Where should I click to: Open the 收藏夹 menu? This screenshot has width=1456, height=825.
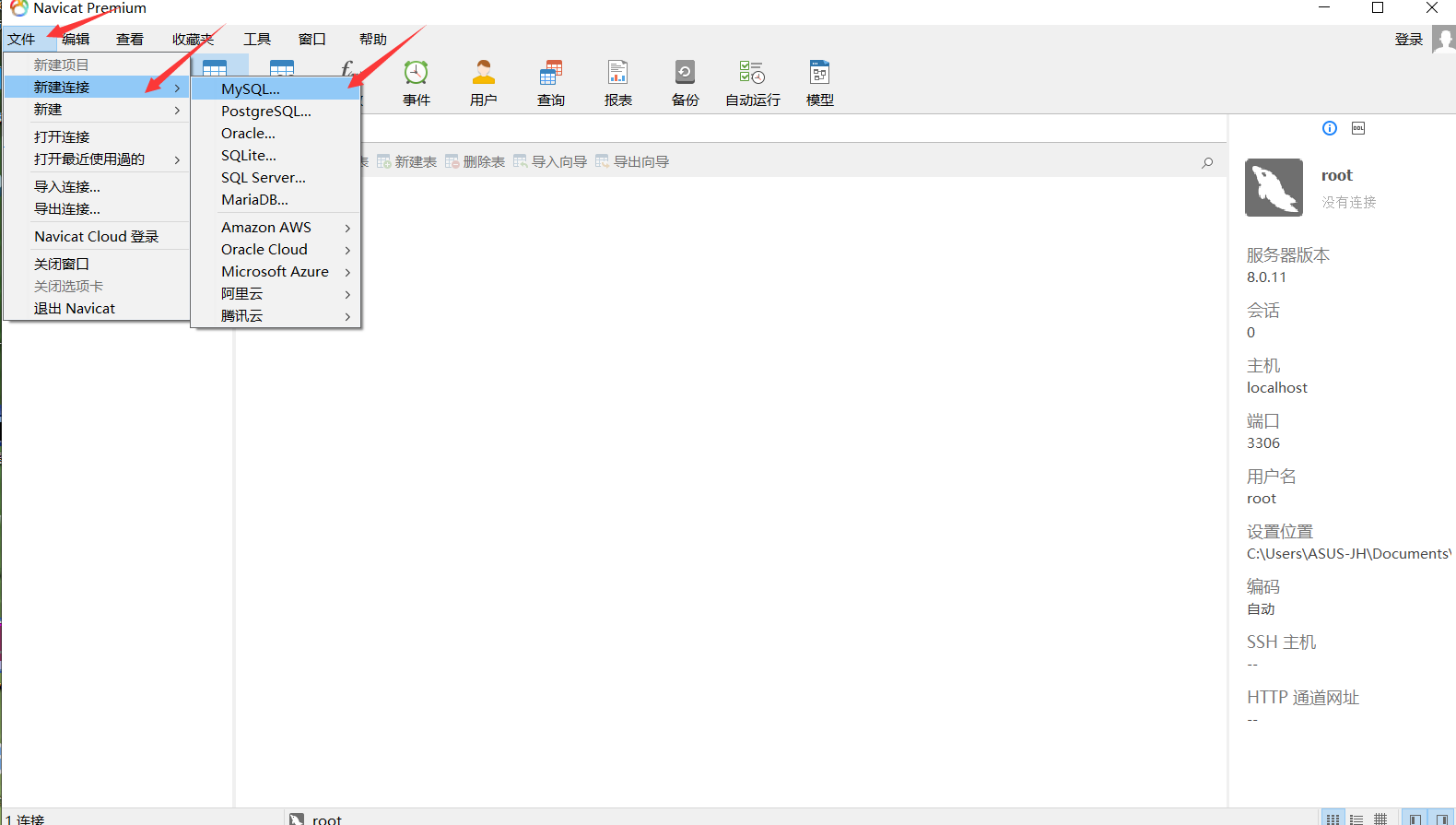193,40
